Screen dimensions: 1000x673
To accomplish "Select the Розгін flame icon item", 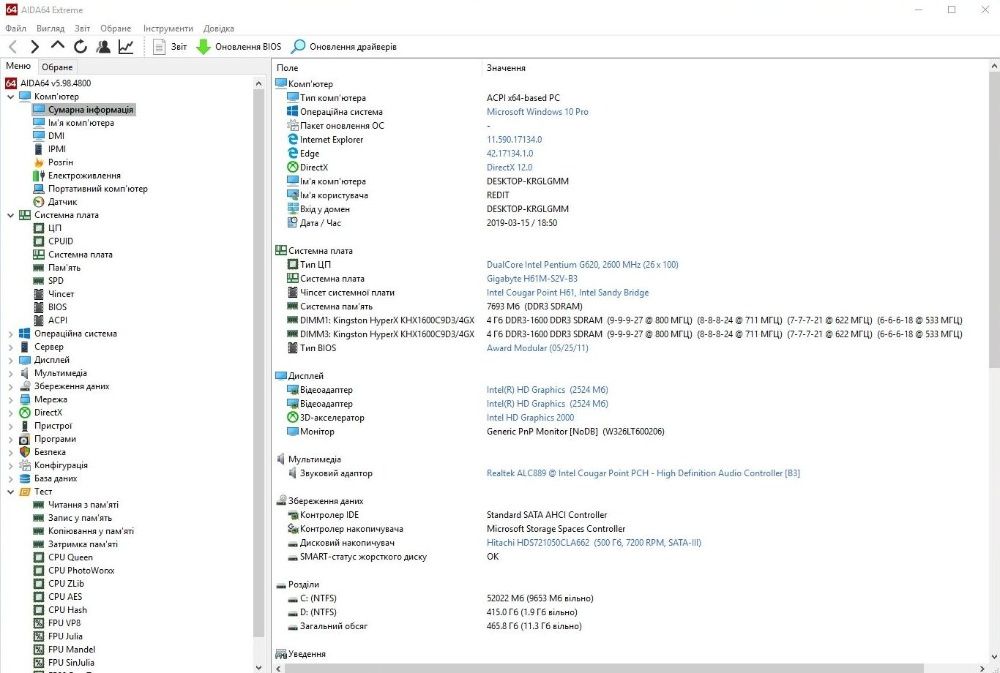I will coord(39,162).
